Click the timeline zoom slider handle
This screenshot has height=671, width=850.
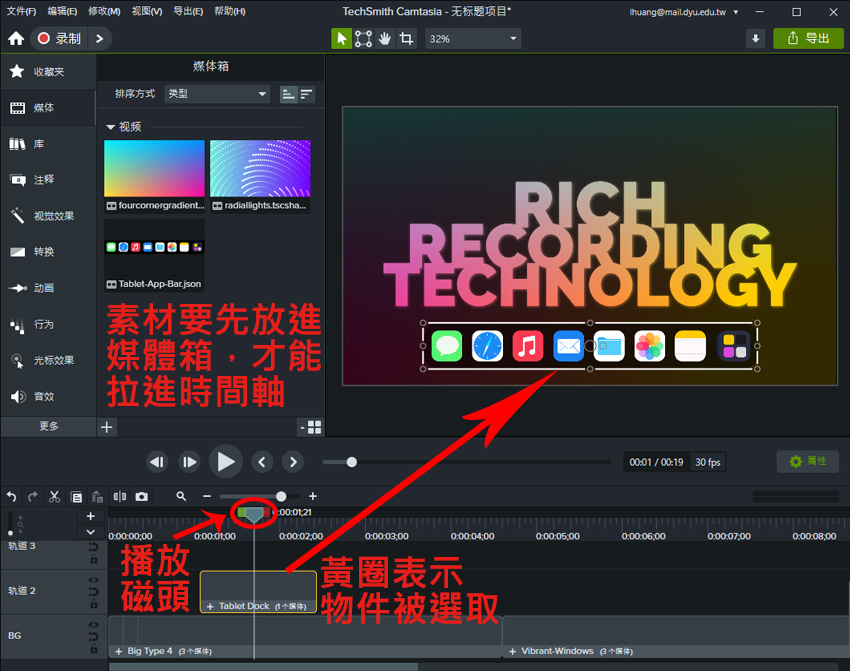pos(281,496)
